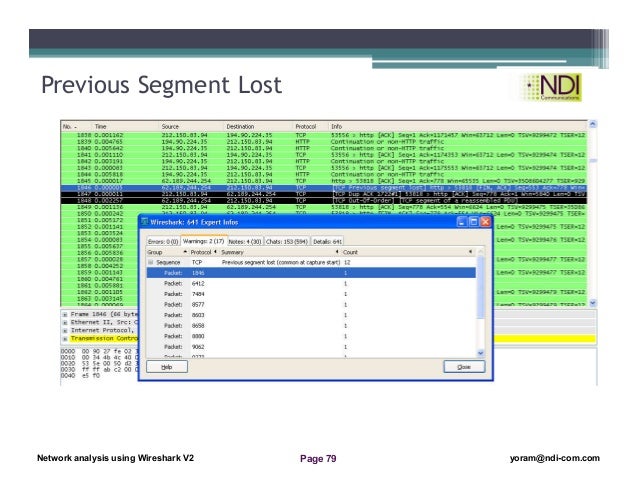Click the packet list scroll-down arrow

(593, 303)
